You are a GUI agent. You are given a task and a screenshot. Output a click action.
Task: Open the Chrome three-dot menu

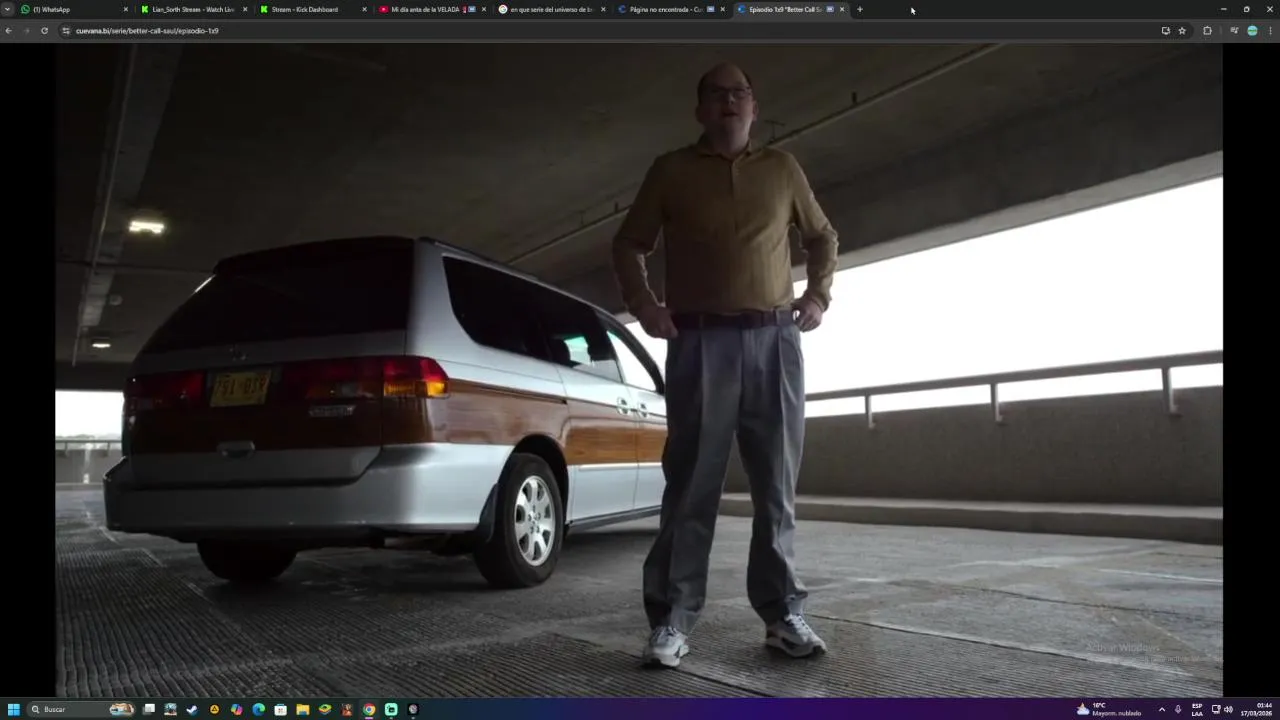1270,31
